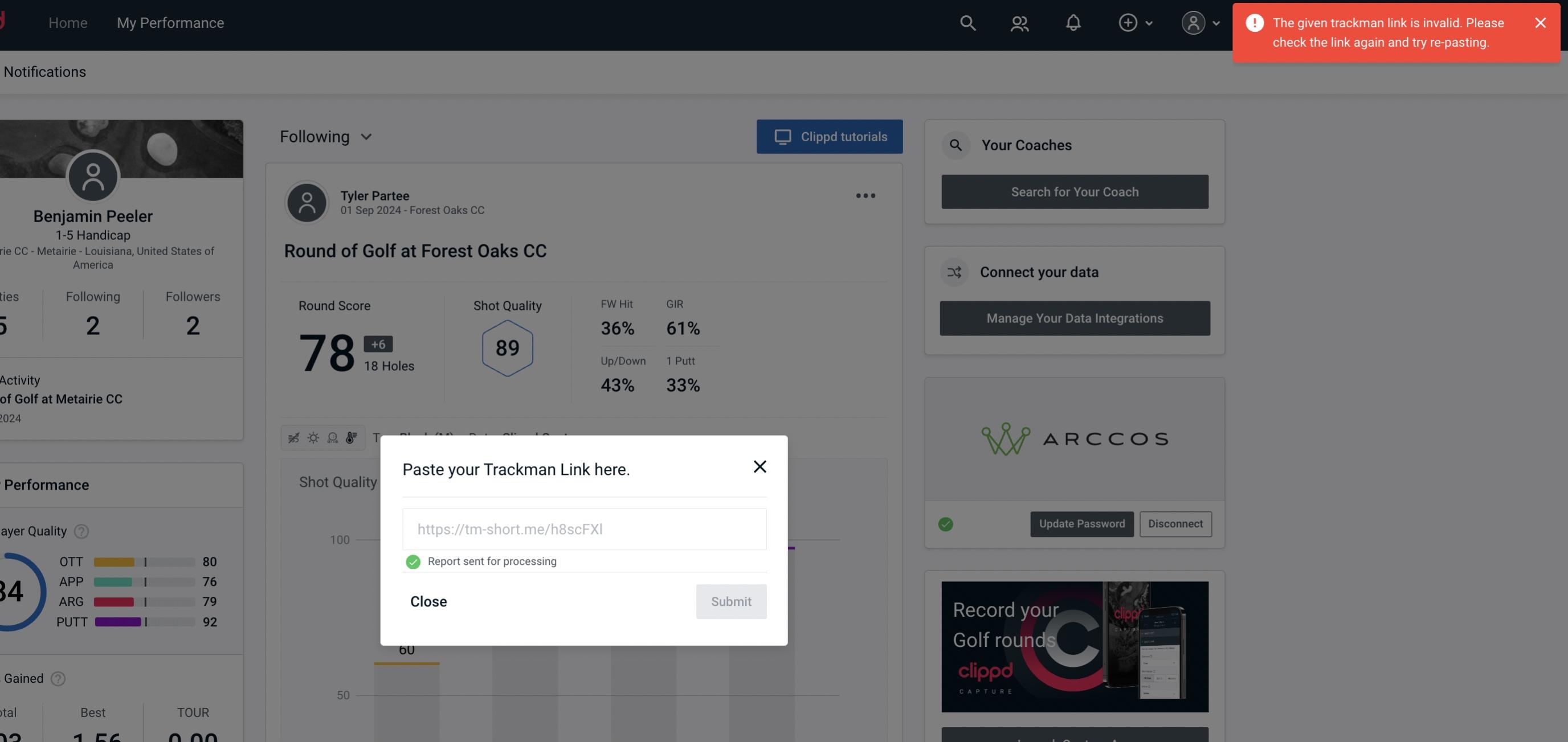
Task: Expand the add content dropdown arrow
Action: click(1149, 22)
